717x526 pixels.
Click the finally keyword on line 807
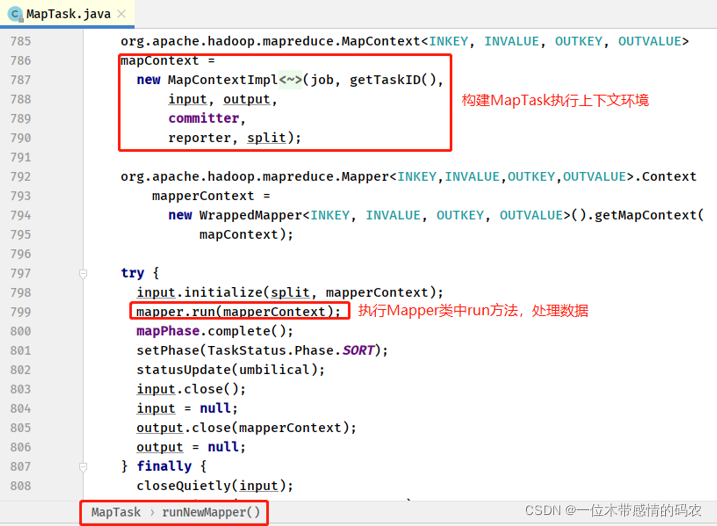pos(164,466)
